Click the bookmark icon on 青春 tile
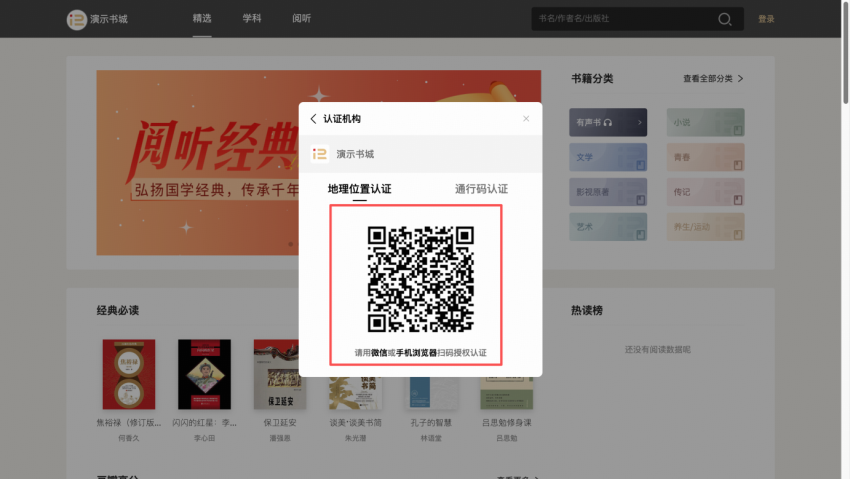 (738, 165)
